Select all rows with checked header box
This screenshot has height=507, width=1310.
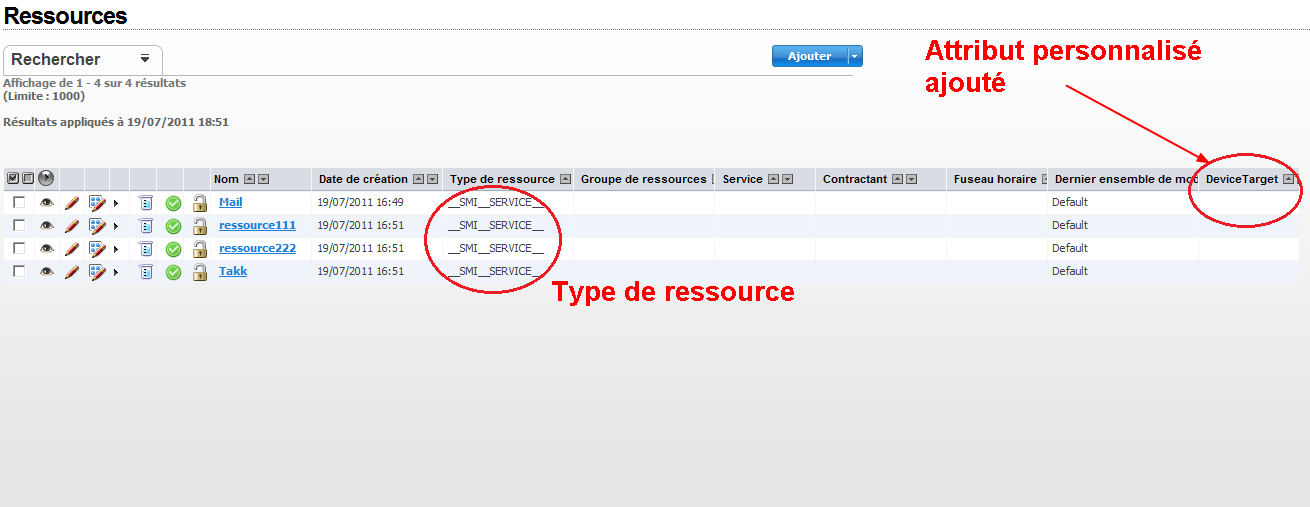coord(13,179)
